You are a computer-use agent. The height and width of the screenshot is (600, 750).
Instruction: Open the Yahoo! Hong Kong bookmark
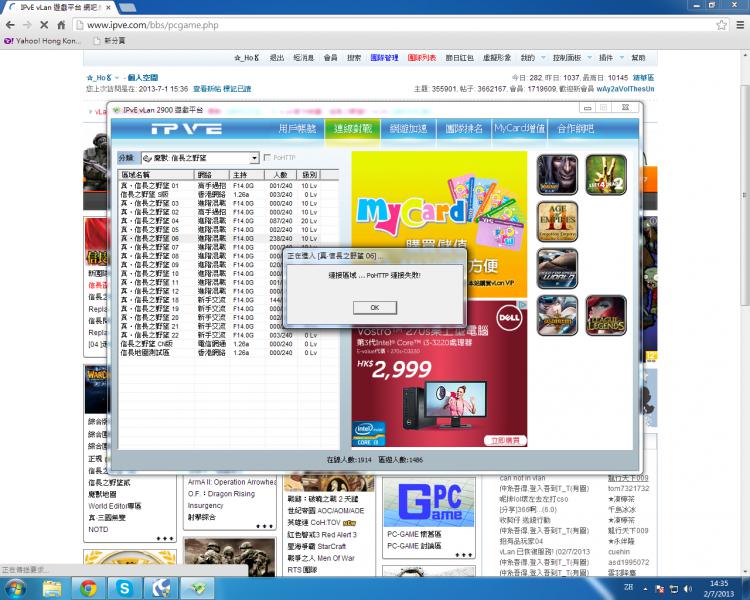tap(43, 41)
